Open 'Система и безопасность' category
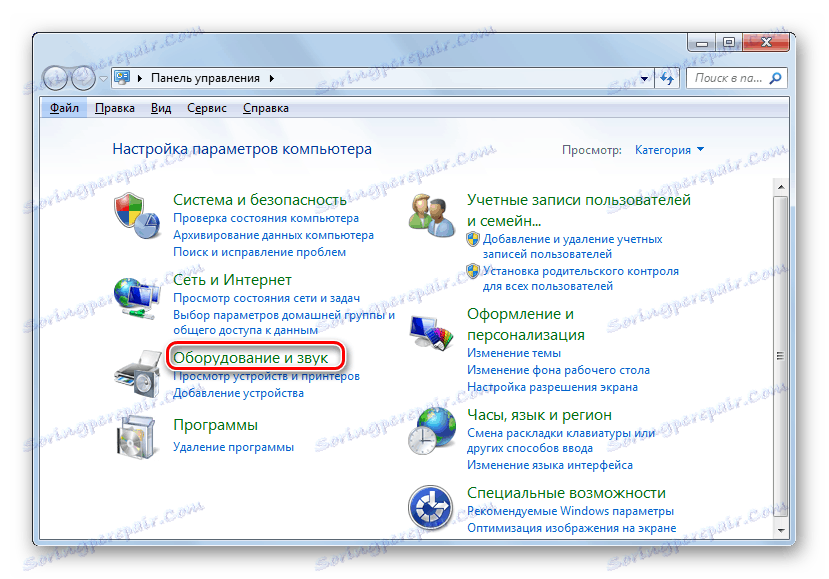Viewport: 829px width, 579px height. [260, 200]
